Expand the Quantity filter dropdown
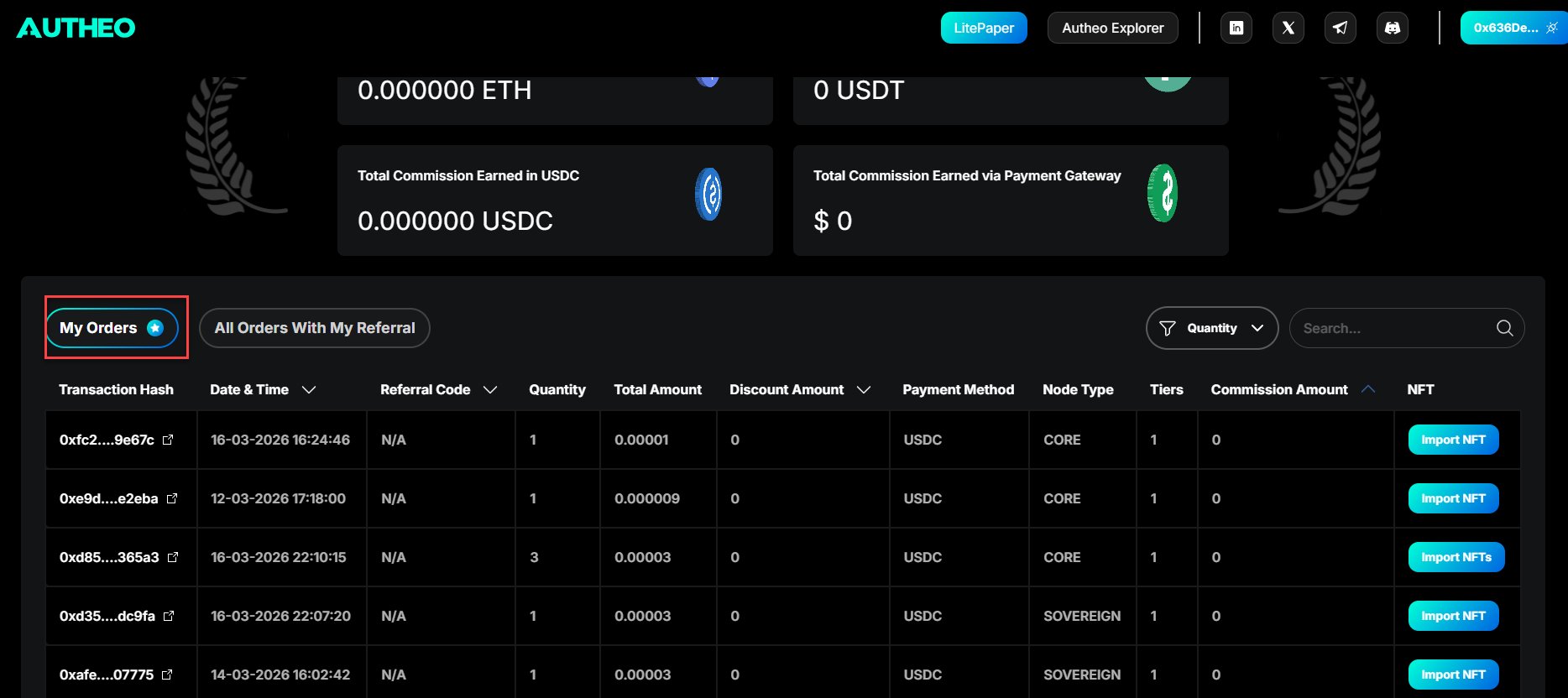This screenshot has width=1568, height=698. click(x=1212, y=328)
